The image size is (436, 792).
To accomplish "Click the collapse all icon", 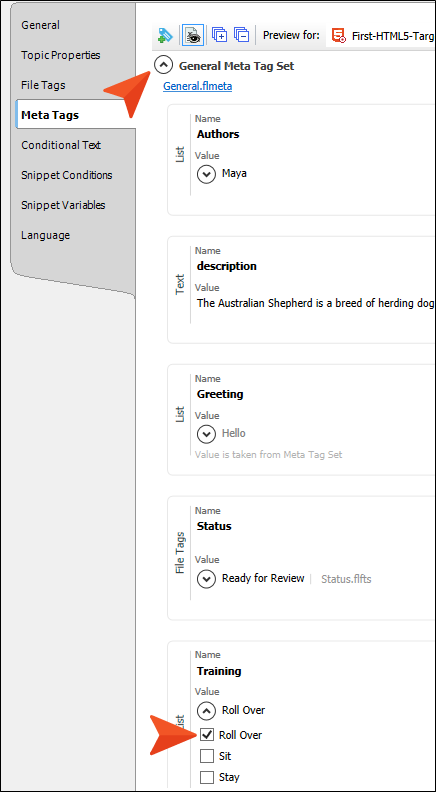I will coord(241,35).
